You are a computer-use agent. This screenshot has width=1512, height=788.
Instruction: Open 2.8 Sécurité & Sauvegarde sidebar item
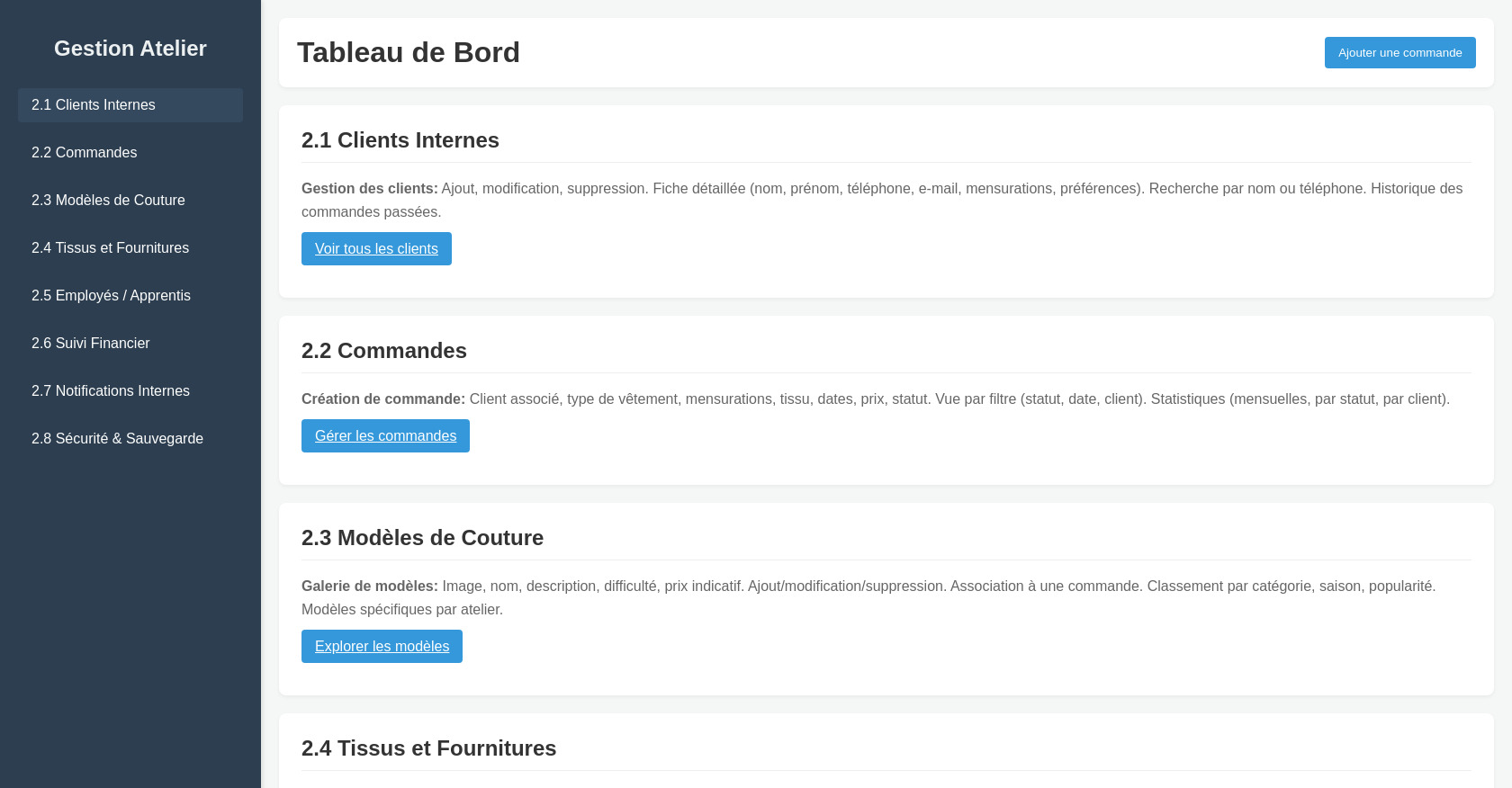click(x=117, y=439)
